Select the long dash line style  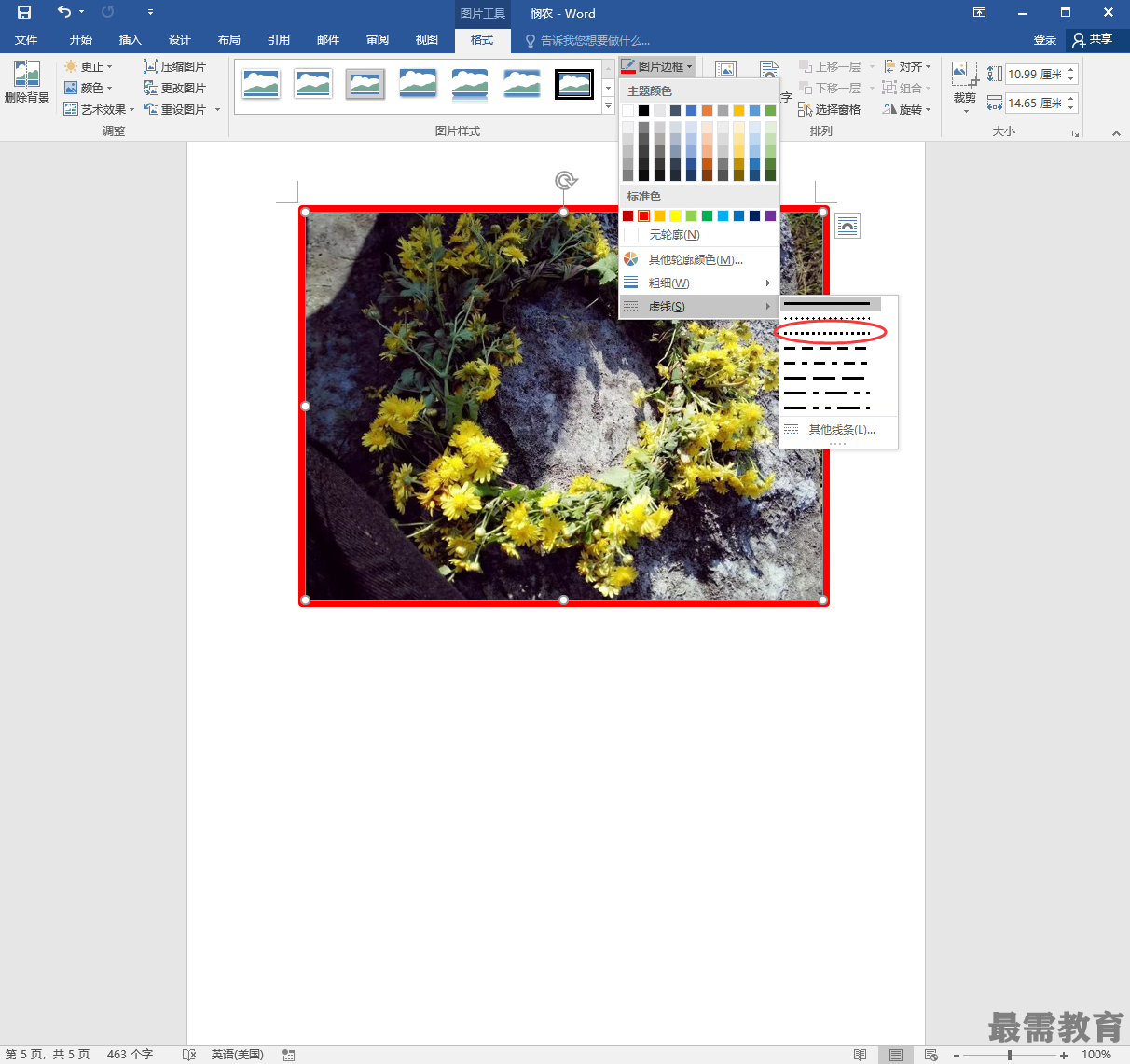[x=827, y=378]
